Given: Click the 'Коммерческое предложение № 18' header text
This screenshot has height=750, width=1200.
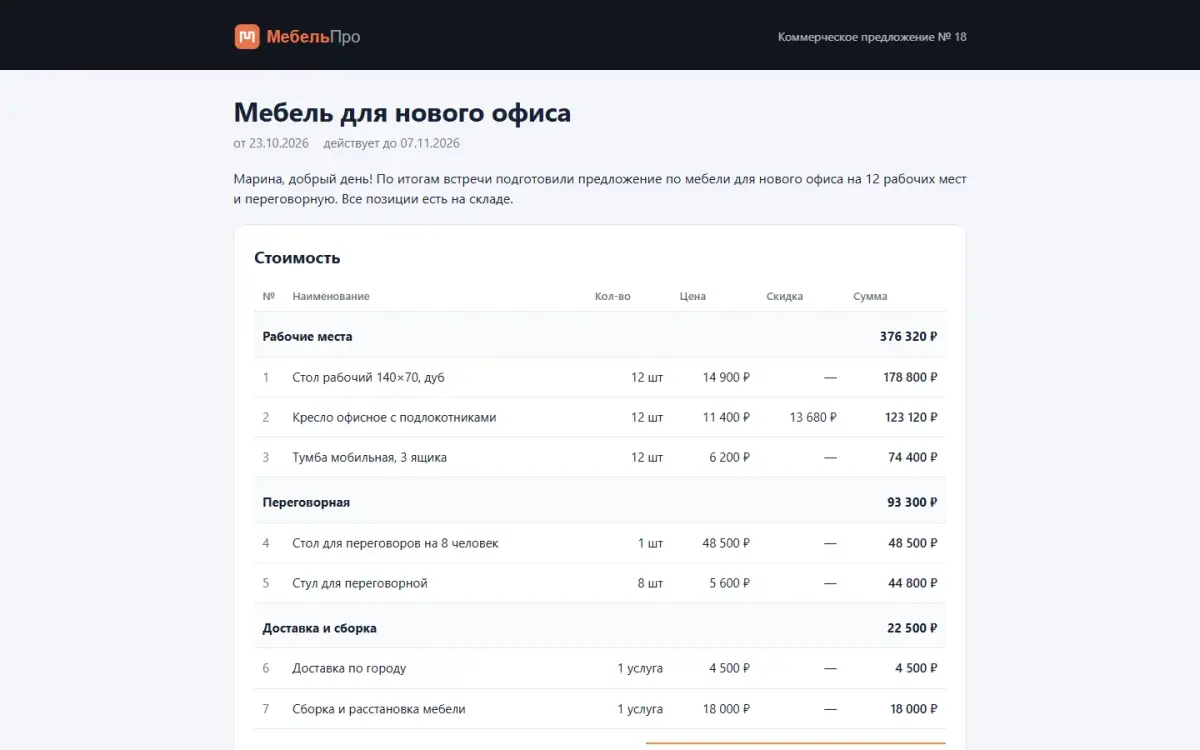Looking at the screenshot, I should click(872, 37).
